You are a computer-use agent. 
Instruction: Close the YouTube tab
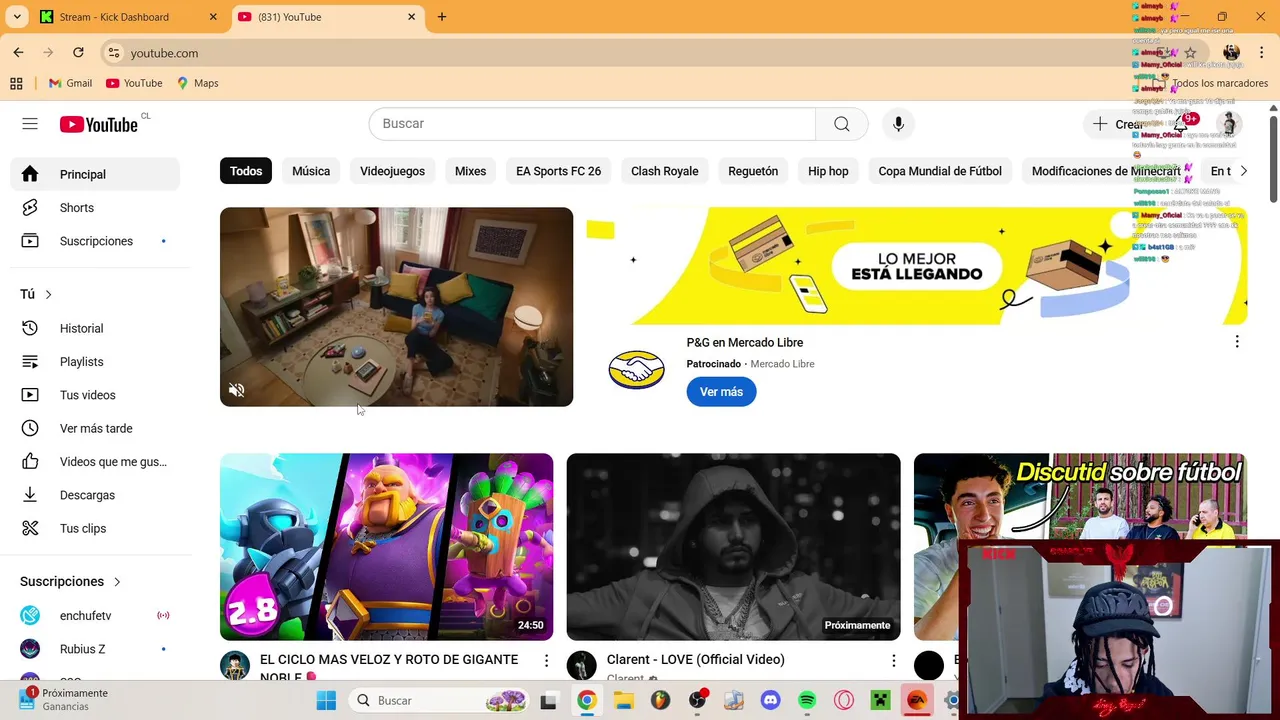[x=411, y=17]
